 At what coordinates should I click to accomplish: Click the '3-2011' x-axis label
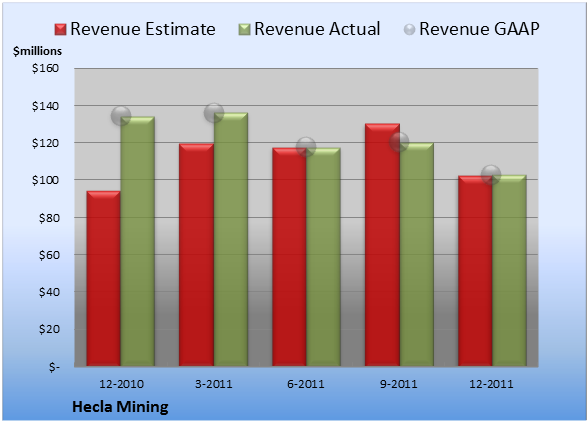point(214,384)
